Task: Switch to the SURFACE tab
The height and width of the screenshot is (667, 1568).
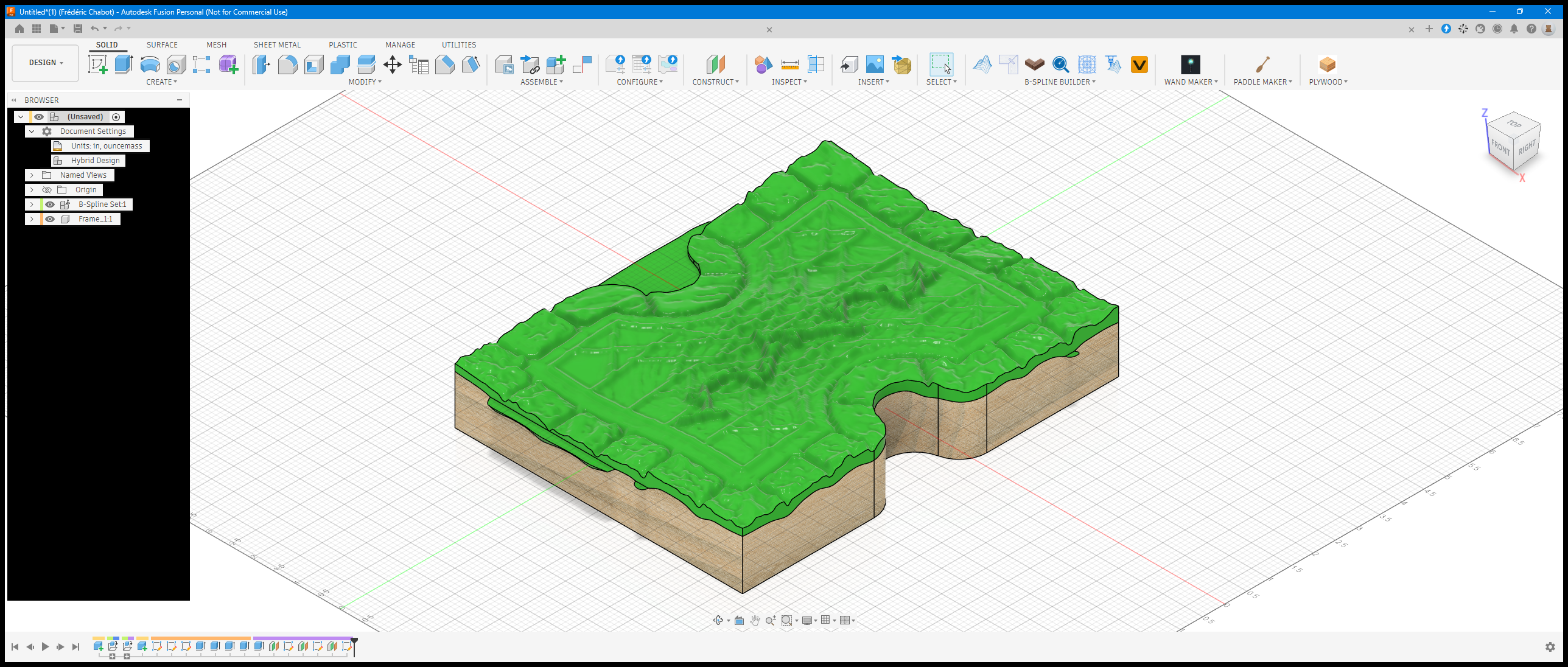Action: [x=162, y=45]
